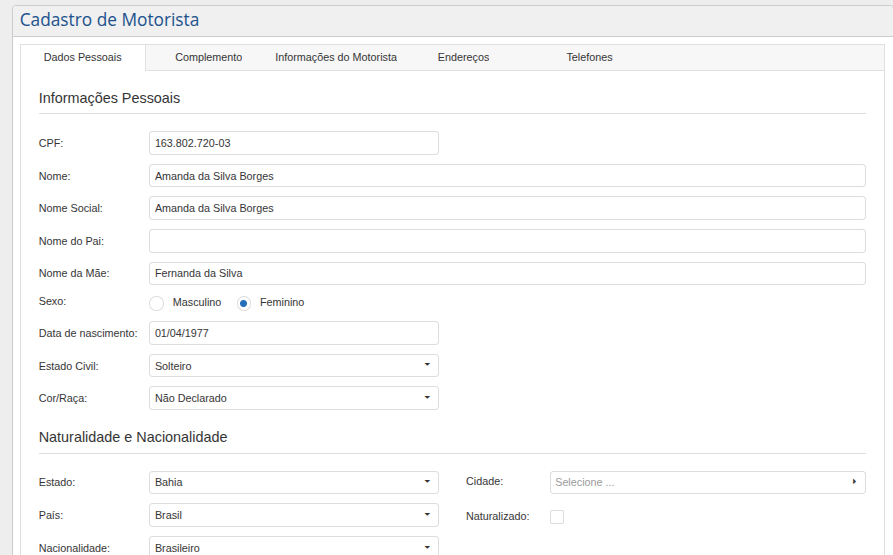Image resolution: width=893 pixels, height=555 pixels.
Task: Open the Cor/Raça dropdown
Action: click(293, 398)
